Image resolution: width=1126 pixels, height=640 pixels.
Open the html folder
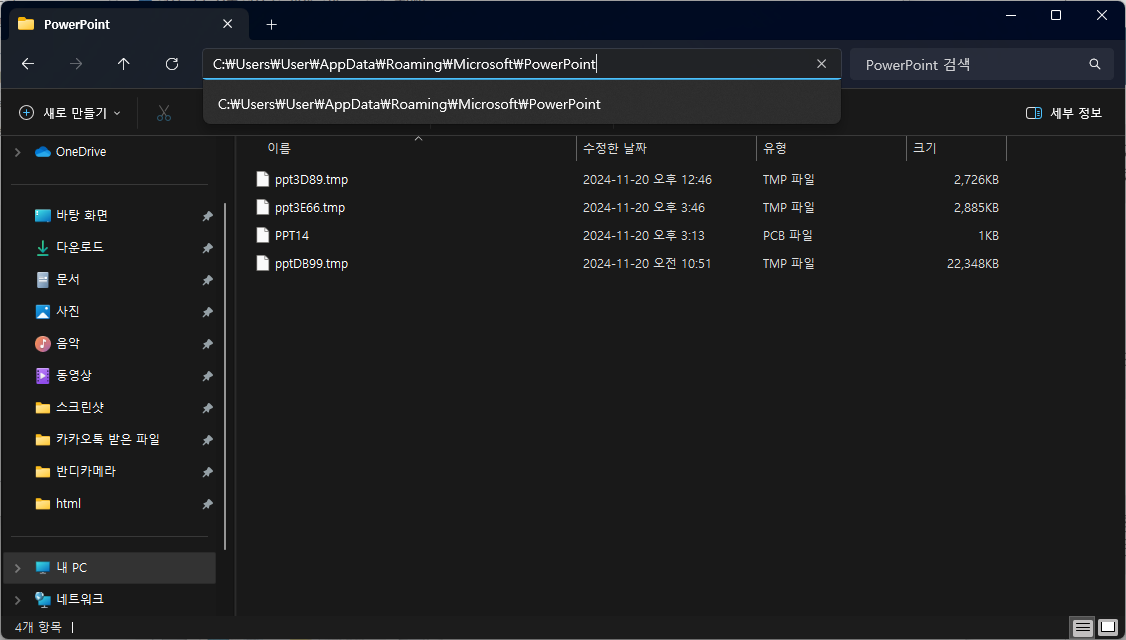click(68, 504)
